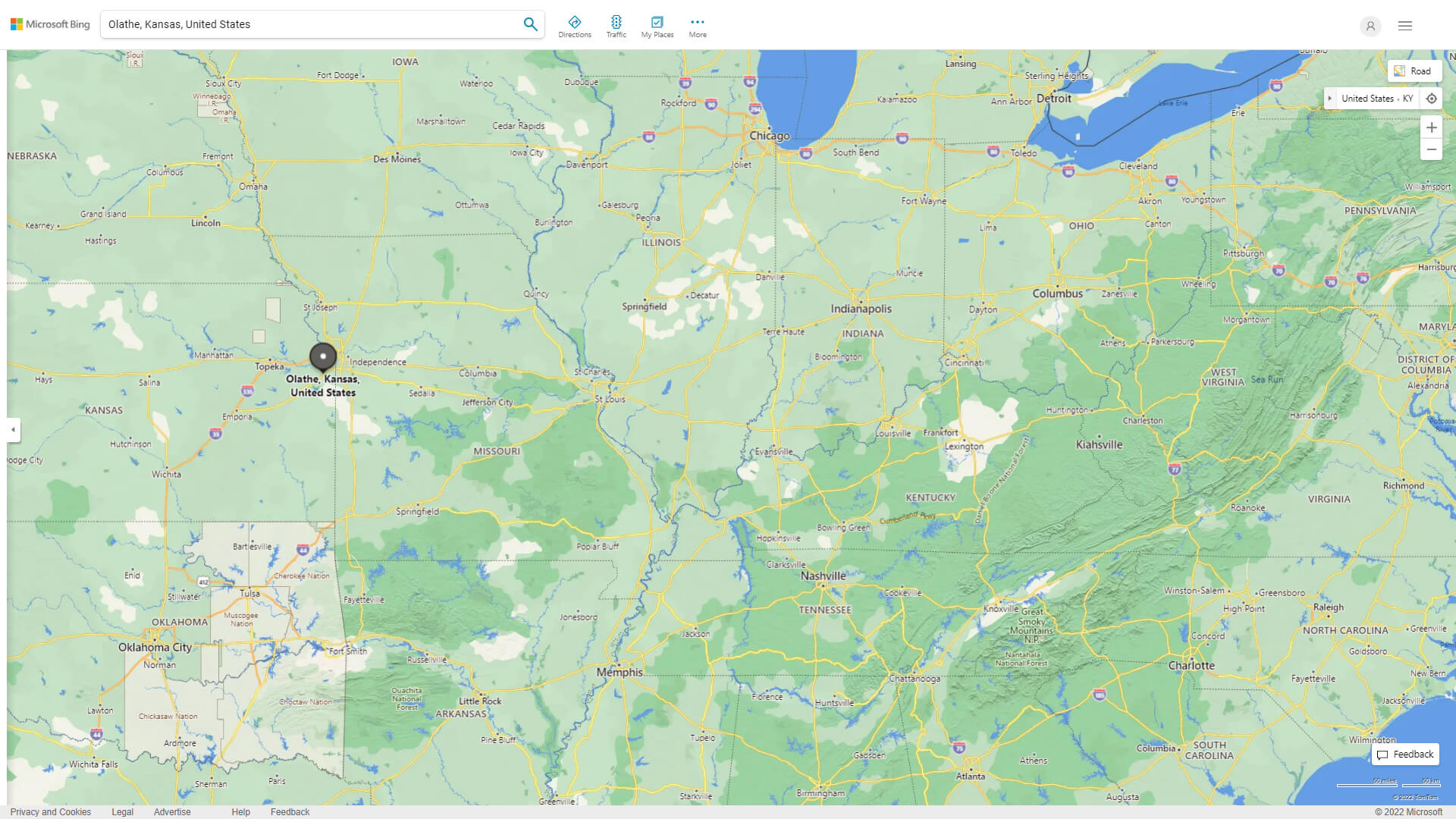1456x819 pixels.
Task: Click the map zoom-in control
Action: click(1432, 127)
